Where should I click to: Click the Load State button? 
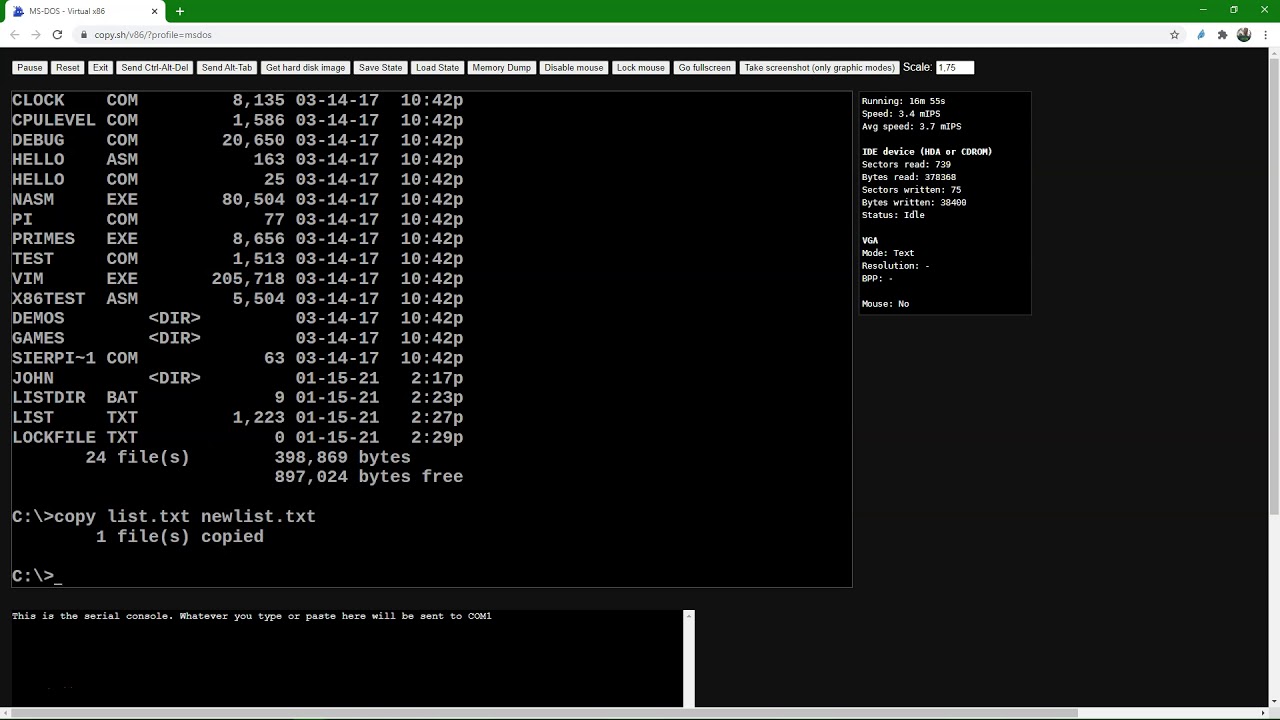tap(437, 67)
